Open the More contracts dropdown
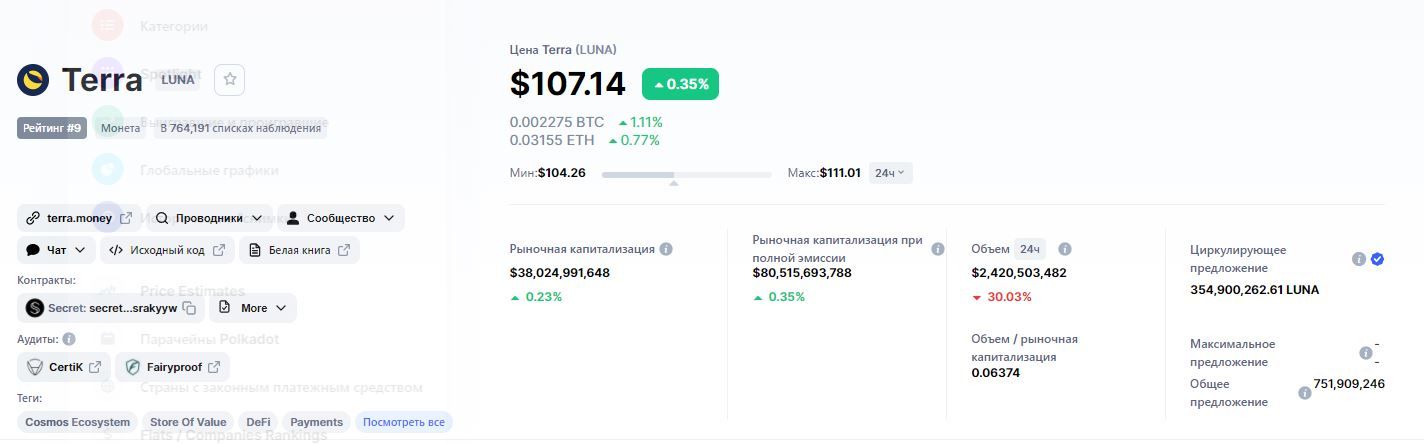The image size is (1424, 444). [253, 308]
